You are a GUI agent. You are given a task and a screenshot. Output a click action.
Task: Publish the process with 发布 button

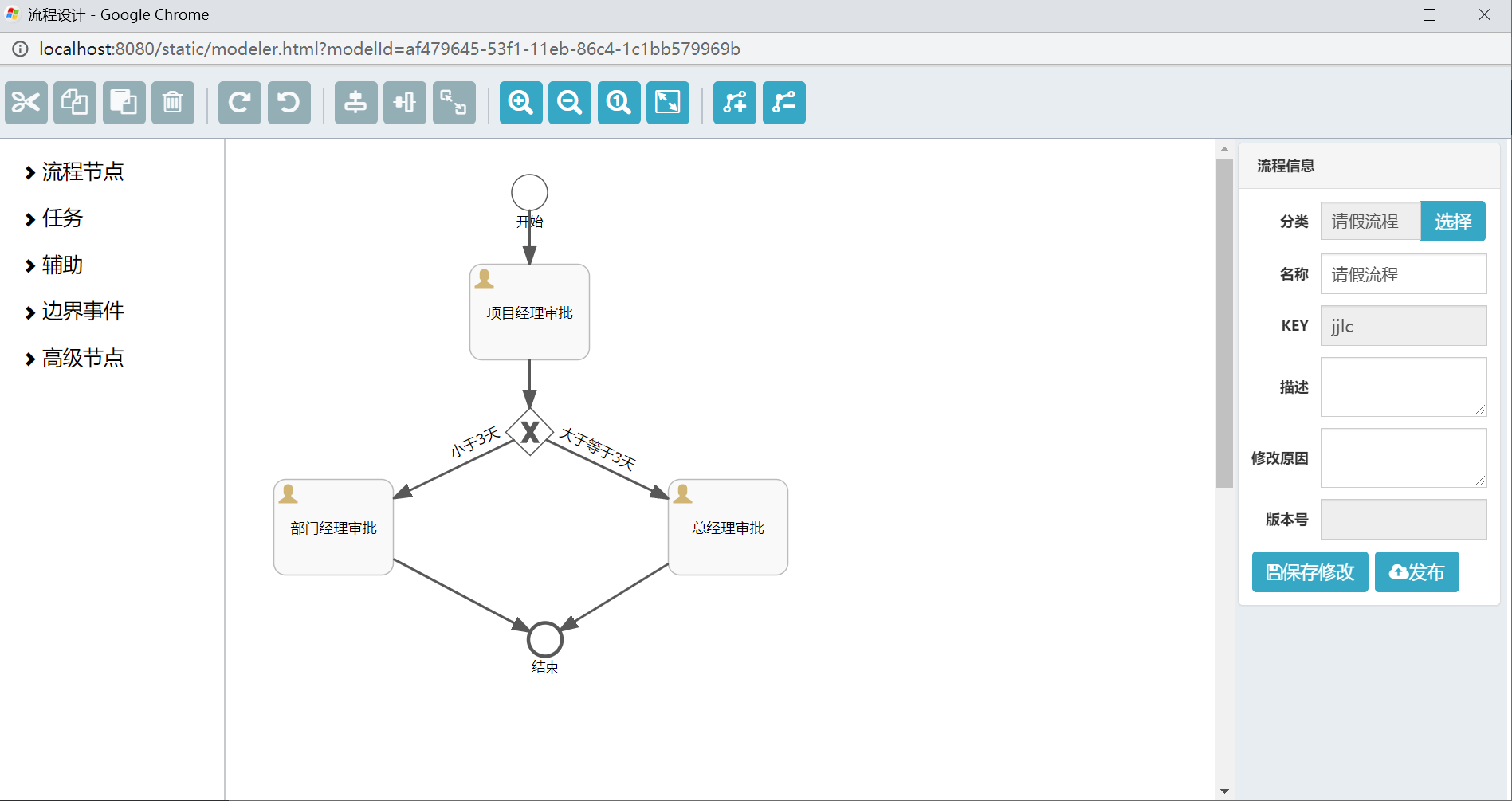(1416, 572)
